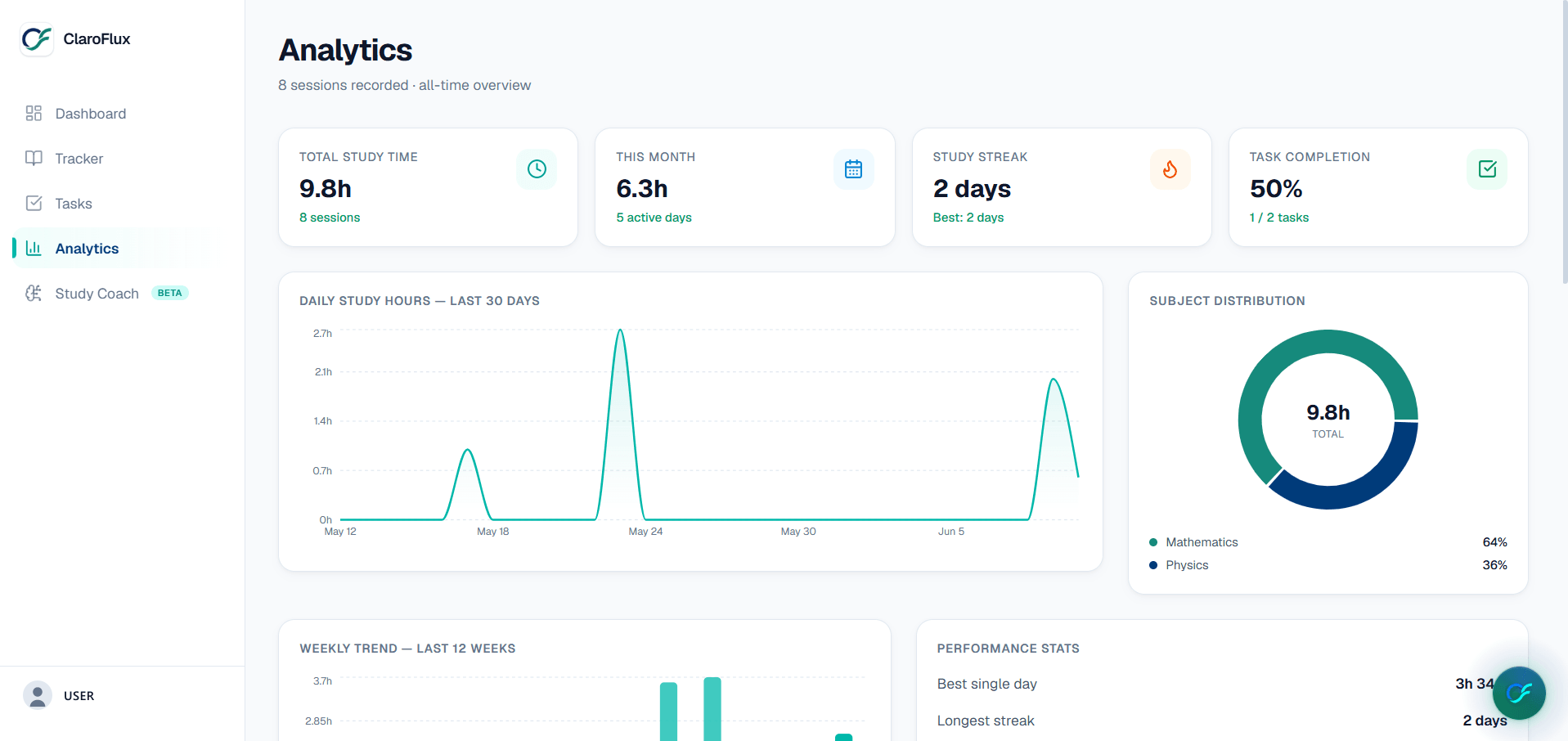This screenshot has height=741, width=1568.
Task: Click the BETA badge
Action: (x=170, y=294)
